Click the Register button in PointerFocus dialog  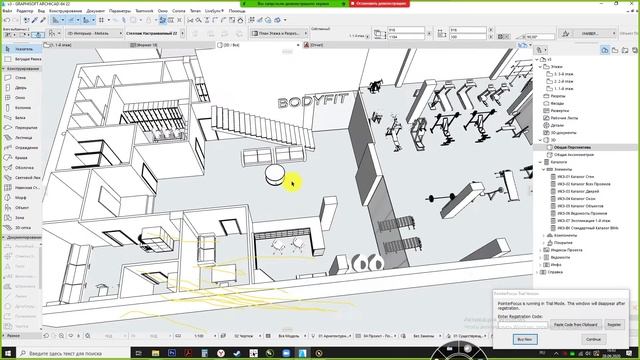[614, 324]
